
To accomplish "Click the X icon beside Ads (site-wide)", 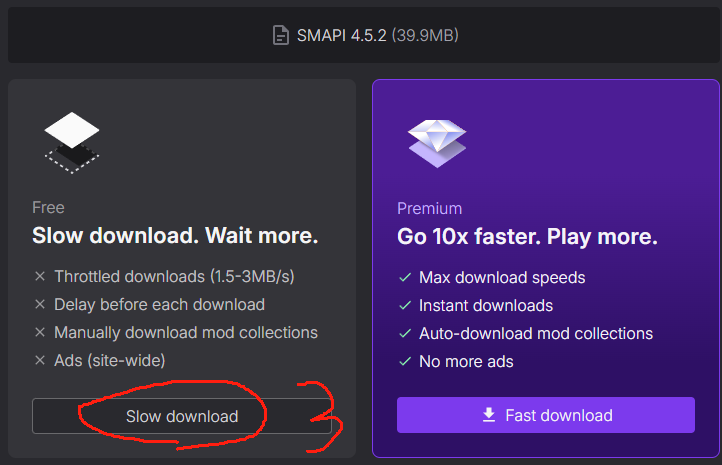I will (40, 360).
